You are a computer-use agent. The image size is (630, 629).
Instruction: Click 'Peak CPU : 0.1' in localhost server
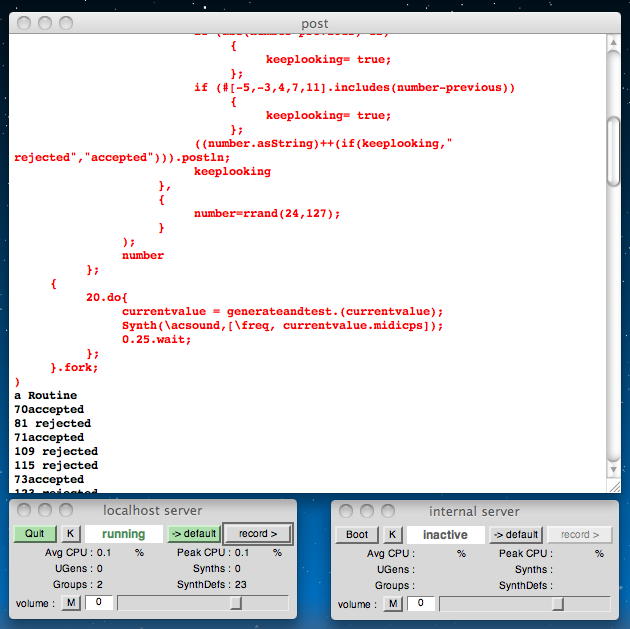[x=213, y=553]
